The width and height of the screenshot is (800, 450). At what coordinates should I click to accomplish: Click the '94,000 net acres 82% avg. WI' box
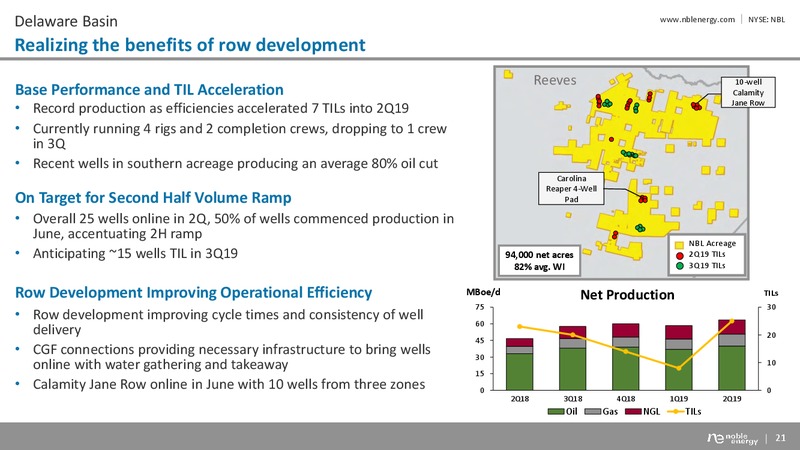click(x=539, y=260)
